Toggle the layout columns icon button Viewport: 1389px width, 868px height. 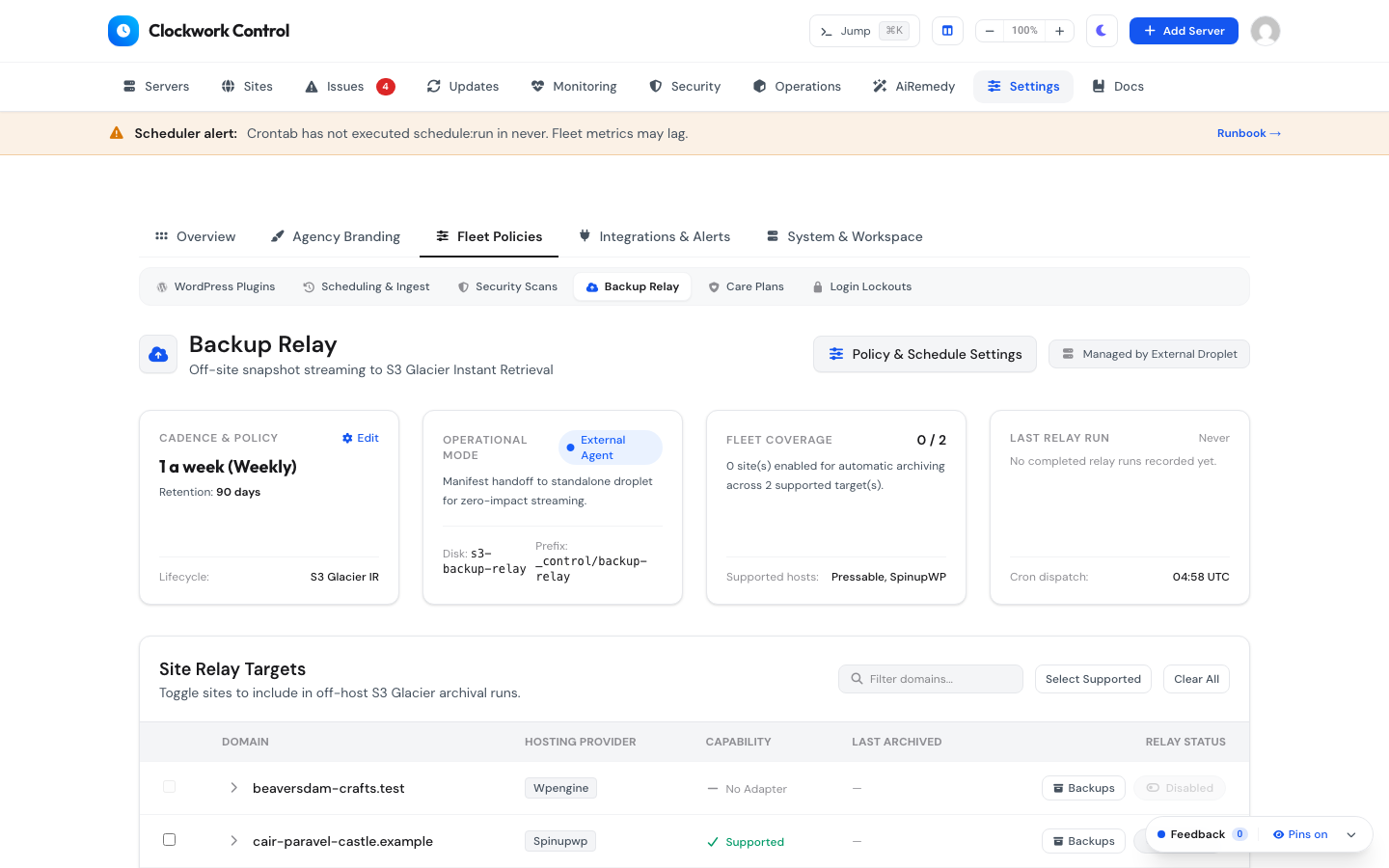click(947, 31)
